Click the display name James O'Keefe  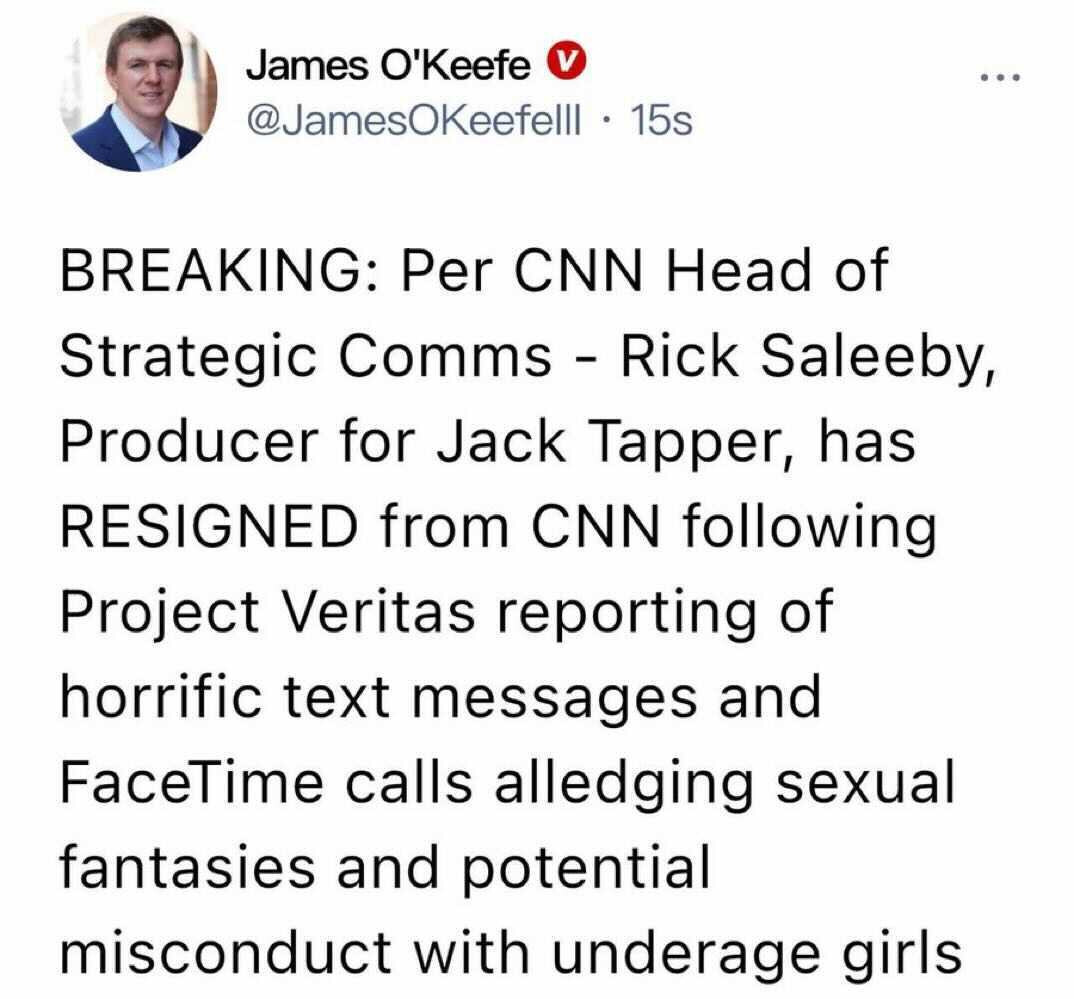[388, 66]
